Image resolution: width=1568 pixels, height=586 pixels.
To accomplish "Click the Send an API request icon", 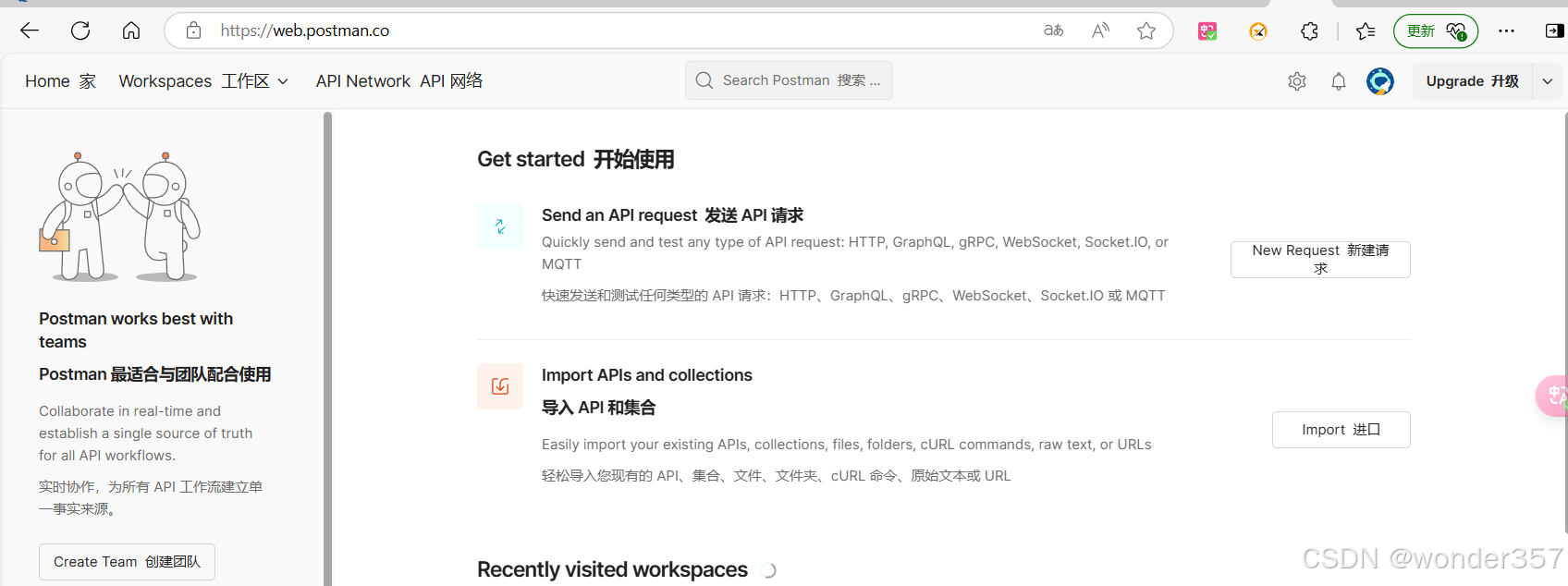I will (500, 226).
